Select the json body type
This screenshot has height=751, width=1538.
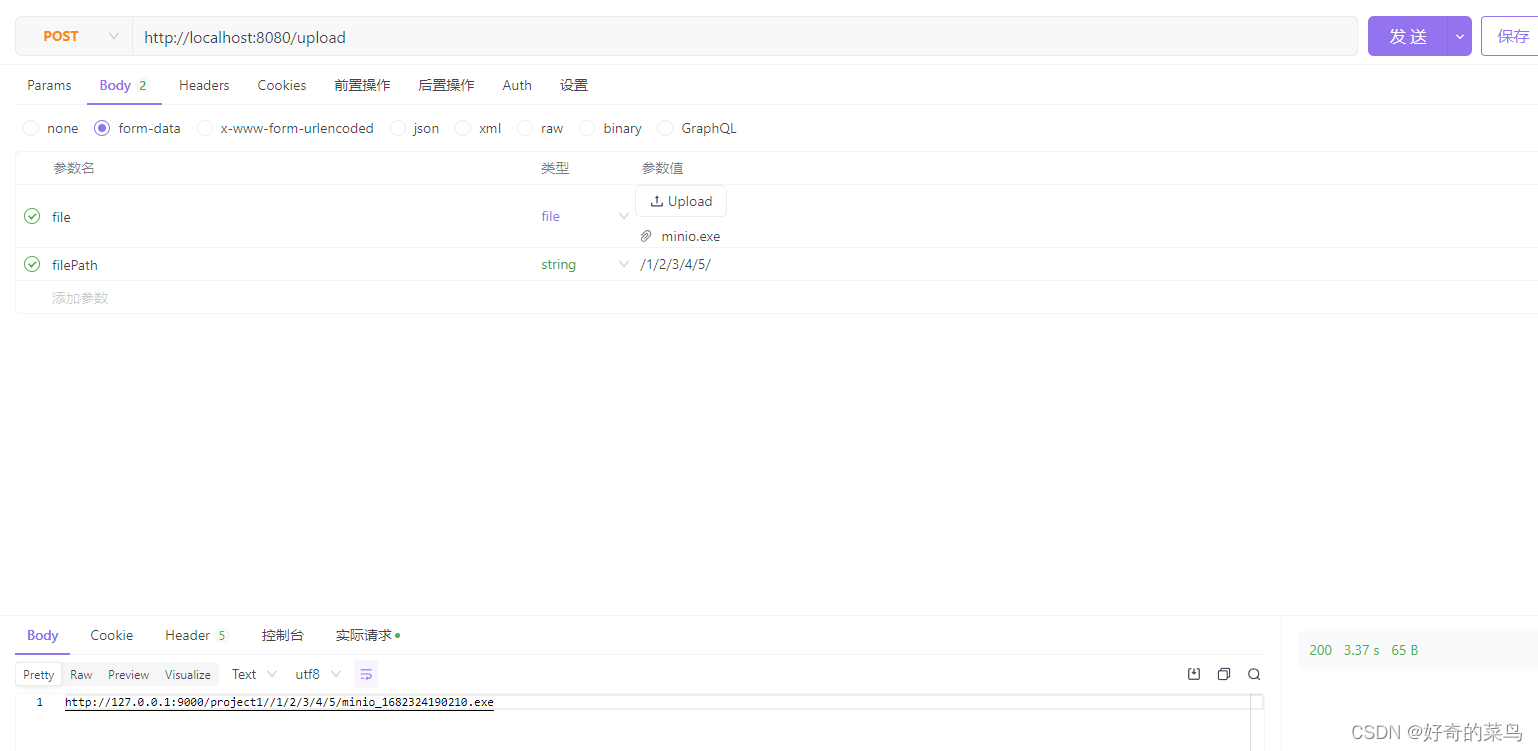[x=398, y=128]
